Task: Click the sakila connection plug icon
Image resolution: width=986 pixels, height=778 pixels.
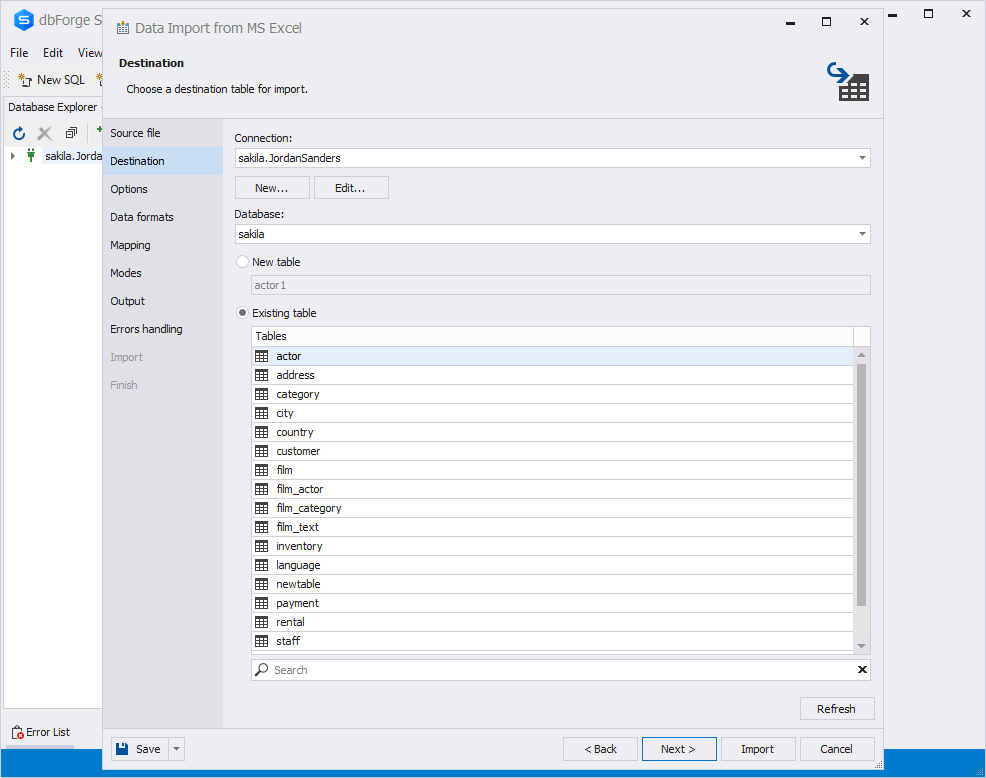Action: coord(30,155)
